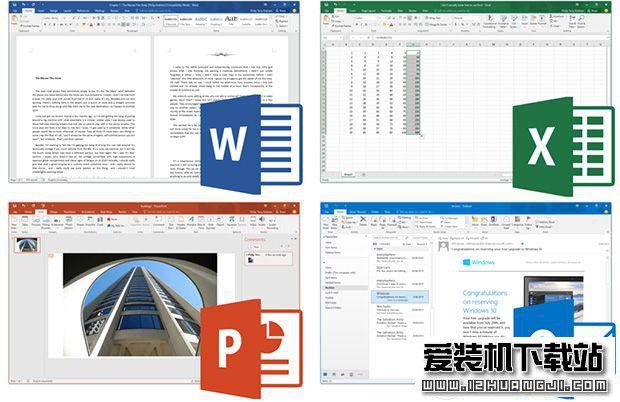This screenshot has height=402, width=620.
Task: Open Format as Table in Excel
Action: 503,21
